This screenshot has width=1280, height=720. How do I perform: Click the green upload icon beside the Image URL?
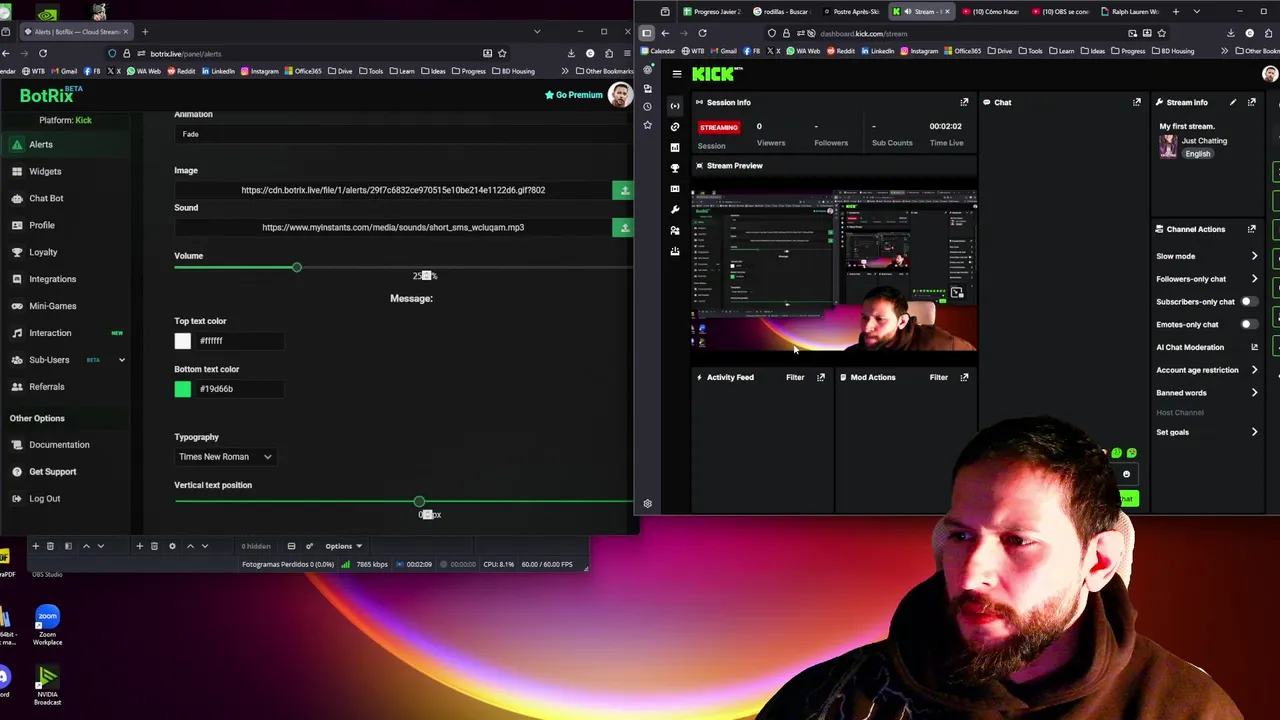[x=624, y=190]
